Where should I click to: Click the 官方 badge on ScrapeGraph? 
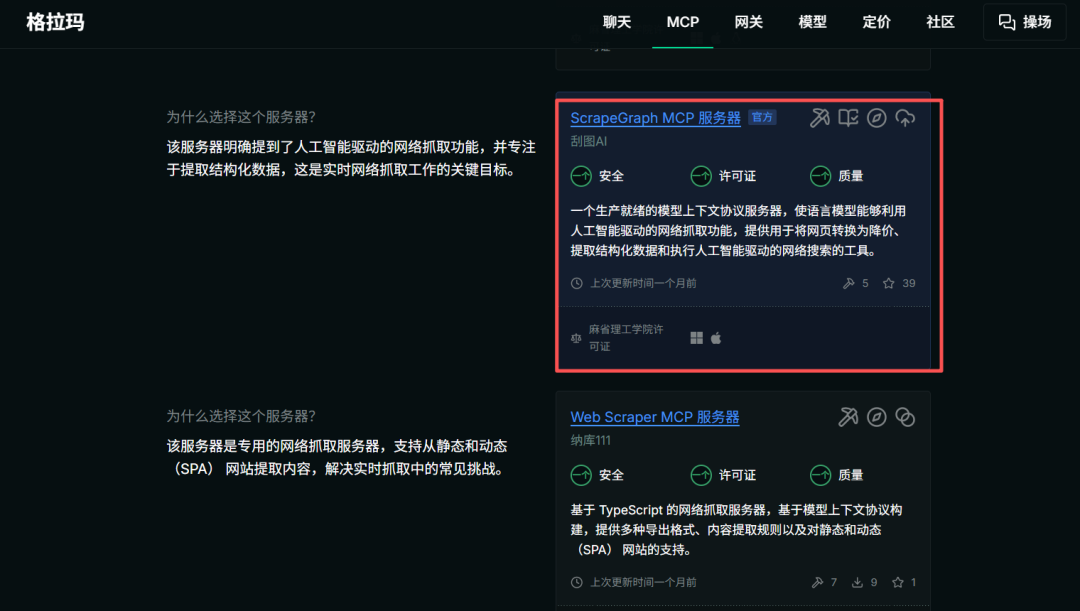[762, 117]
